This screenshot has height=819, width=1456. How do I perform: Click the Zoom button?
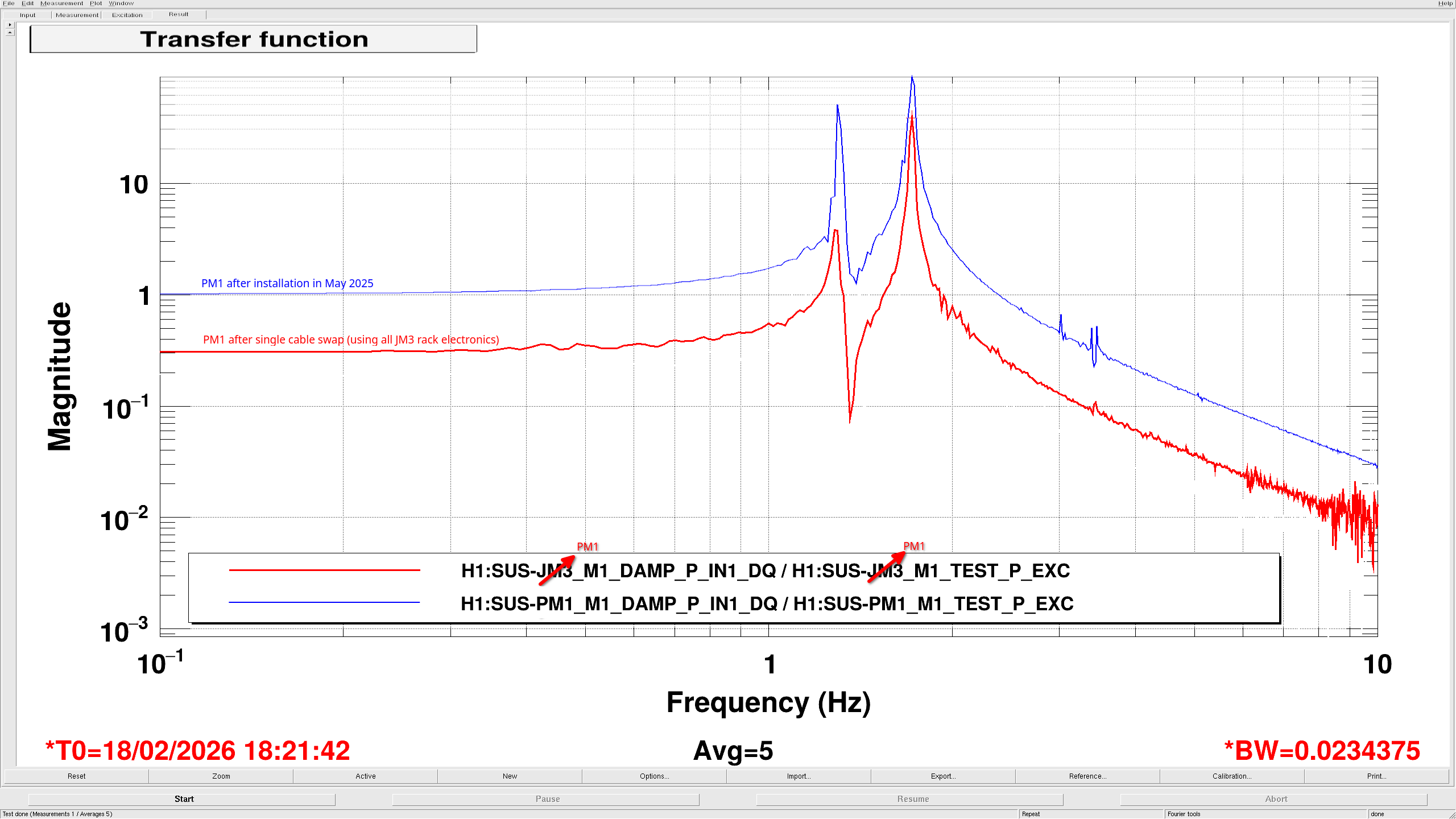coord(221,776)
